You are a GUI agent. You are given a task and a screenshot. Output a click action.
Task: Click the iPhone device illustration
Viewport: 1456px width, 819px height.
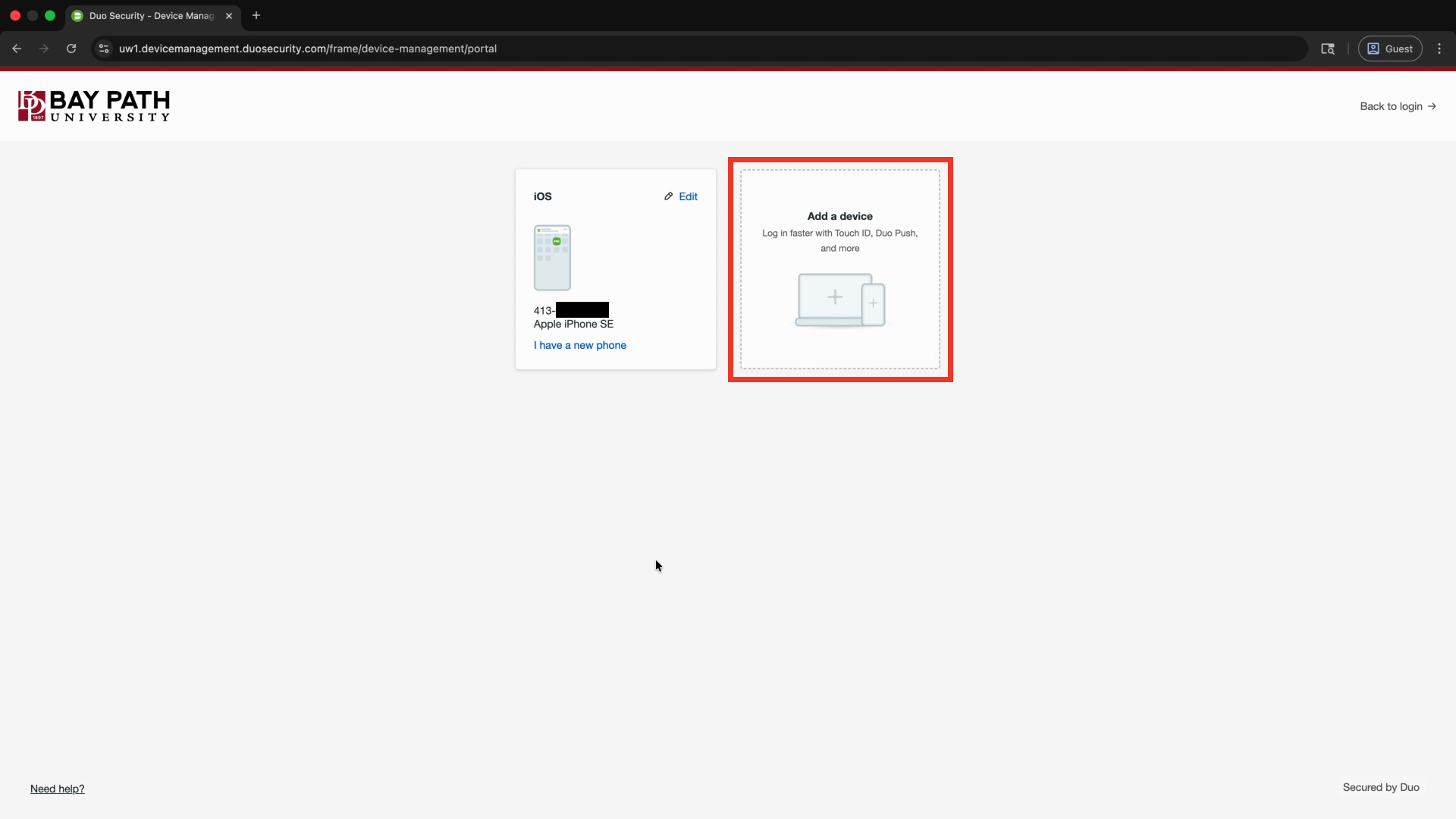(x=552, y=258)
